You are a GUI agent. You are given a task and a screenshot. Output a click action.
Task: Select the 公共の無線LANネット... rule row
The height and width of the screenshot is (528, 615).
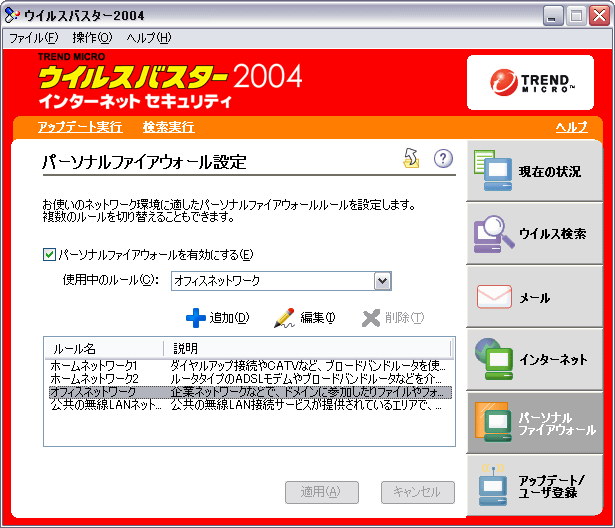point(249,405)
